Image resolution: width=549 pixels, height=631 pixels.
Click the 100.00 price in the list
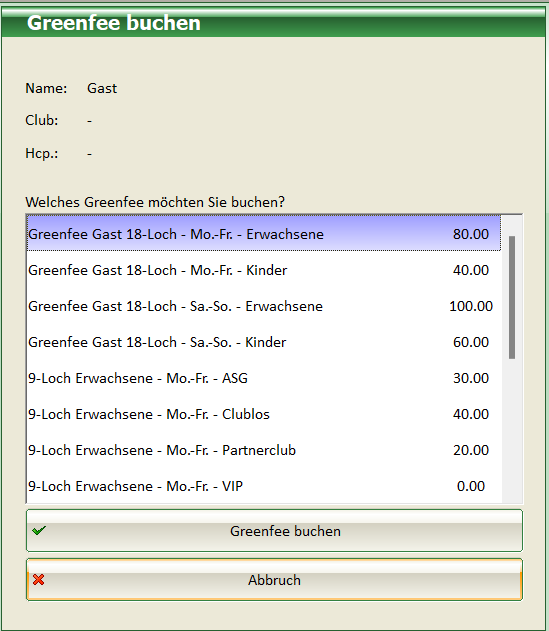click(x=471, y=306)
